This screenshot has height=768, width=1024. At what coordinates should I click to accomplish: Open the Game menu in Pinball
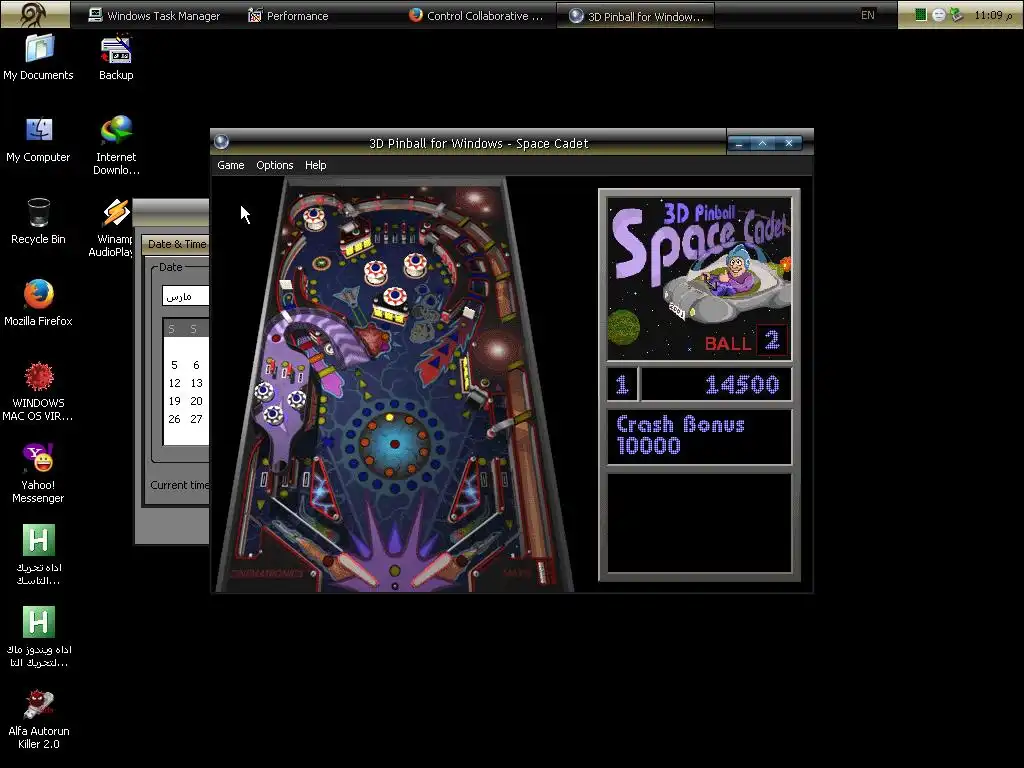point(231,165)
